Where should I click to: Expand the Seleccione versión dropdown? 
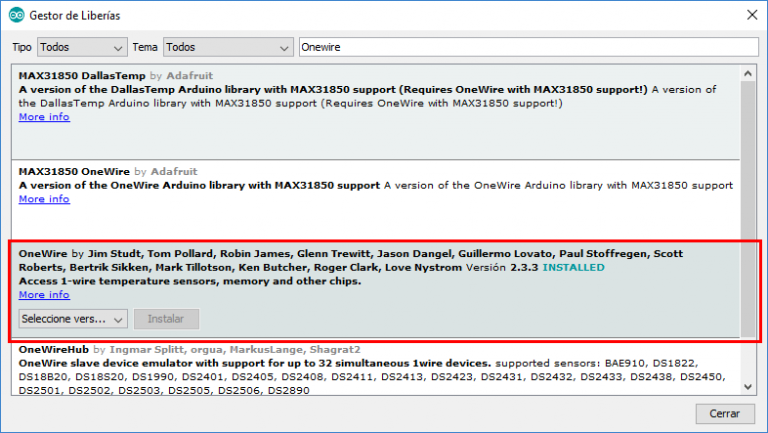point(73,319)
